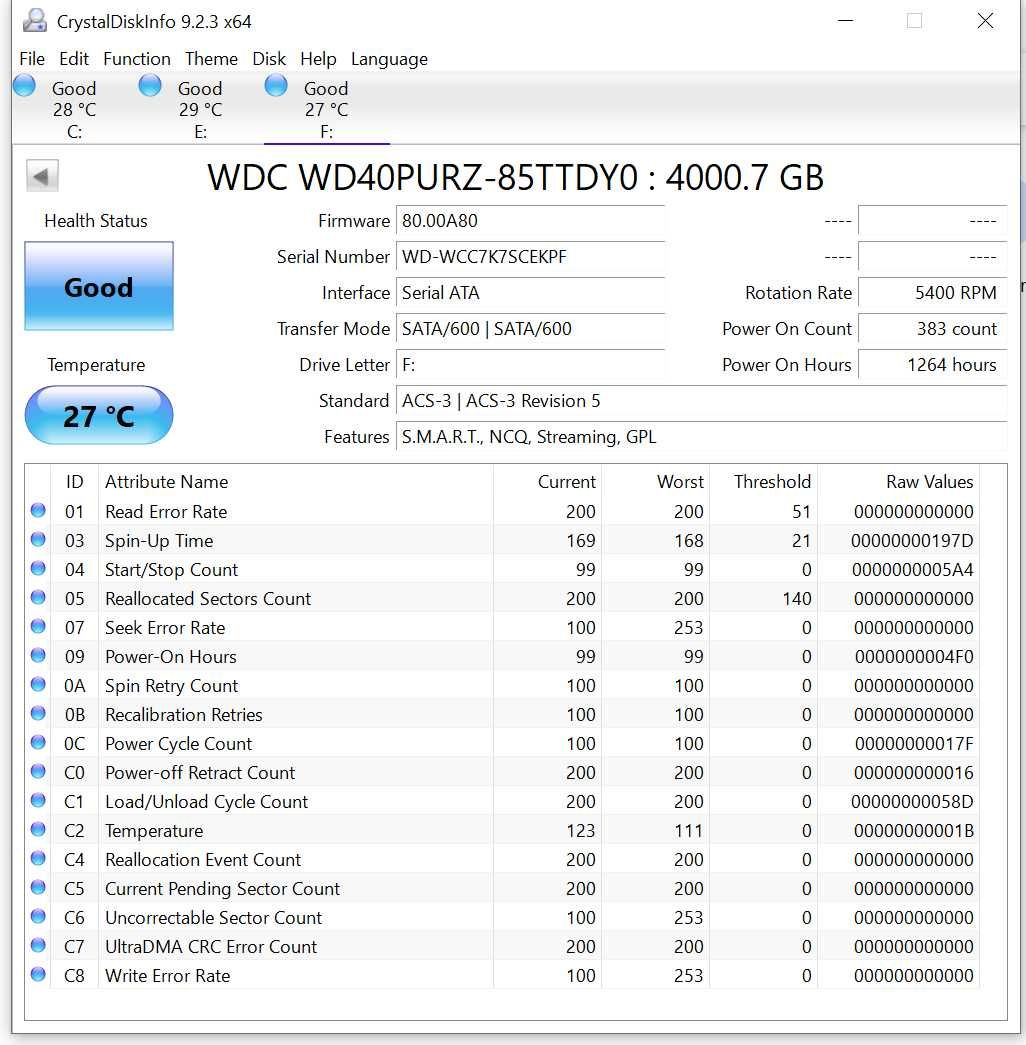Click the Worst column header
Image resolution: width=1026 pixels, height=1045 pixels.
pos(655,481)
